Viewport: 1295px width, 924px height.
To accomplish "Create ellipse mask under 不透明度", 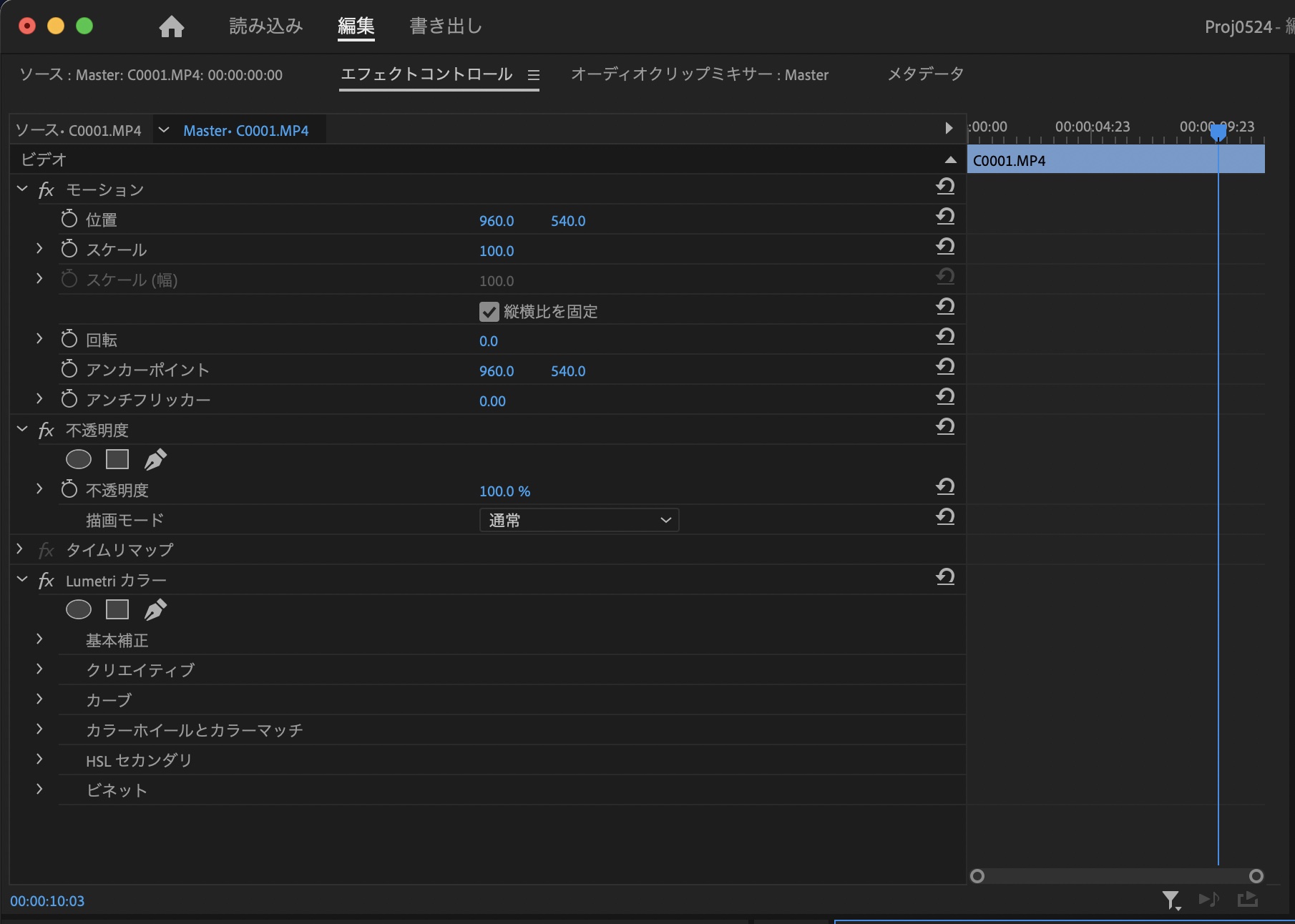I will tap(79, 459).
